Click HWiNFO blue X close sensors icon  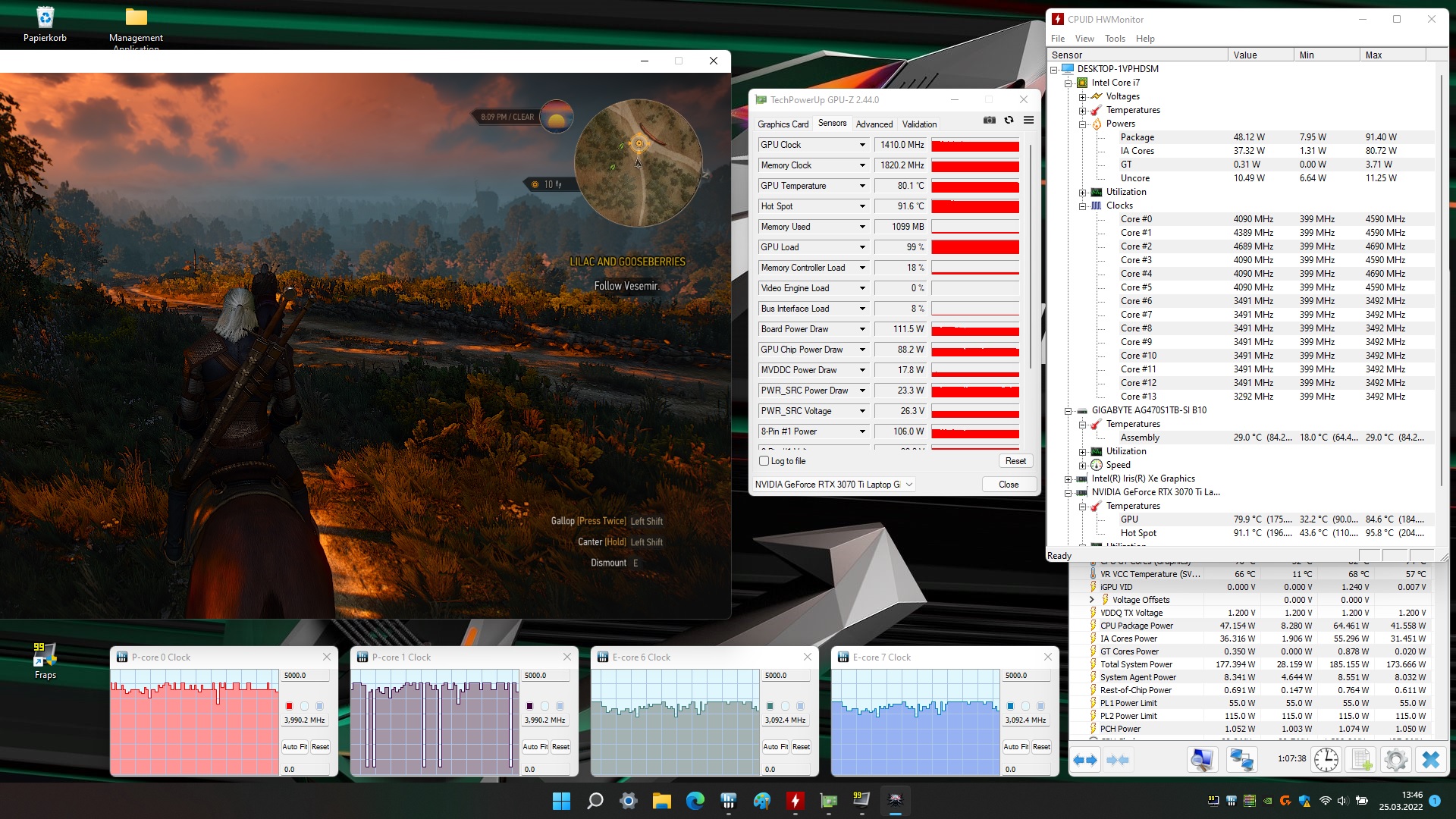coord(1430,759)
